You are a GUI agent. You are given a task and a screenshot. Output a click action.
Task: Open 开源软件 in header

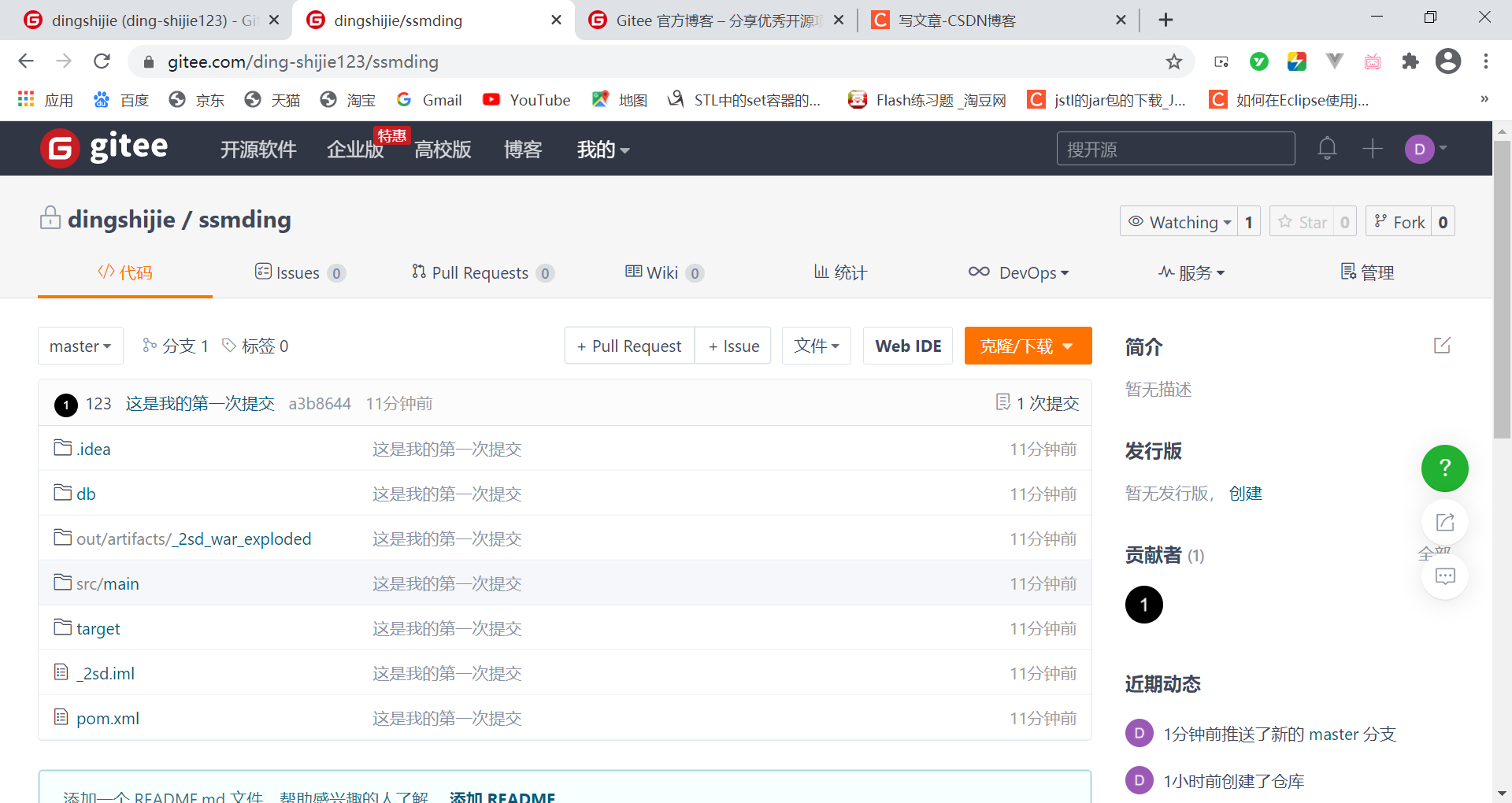(258, 149)
